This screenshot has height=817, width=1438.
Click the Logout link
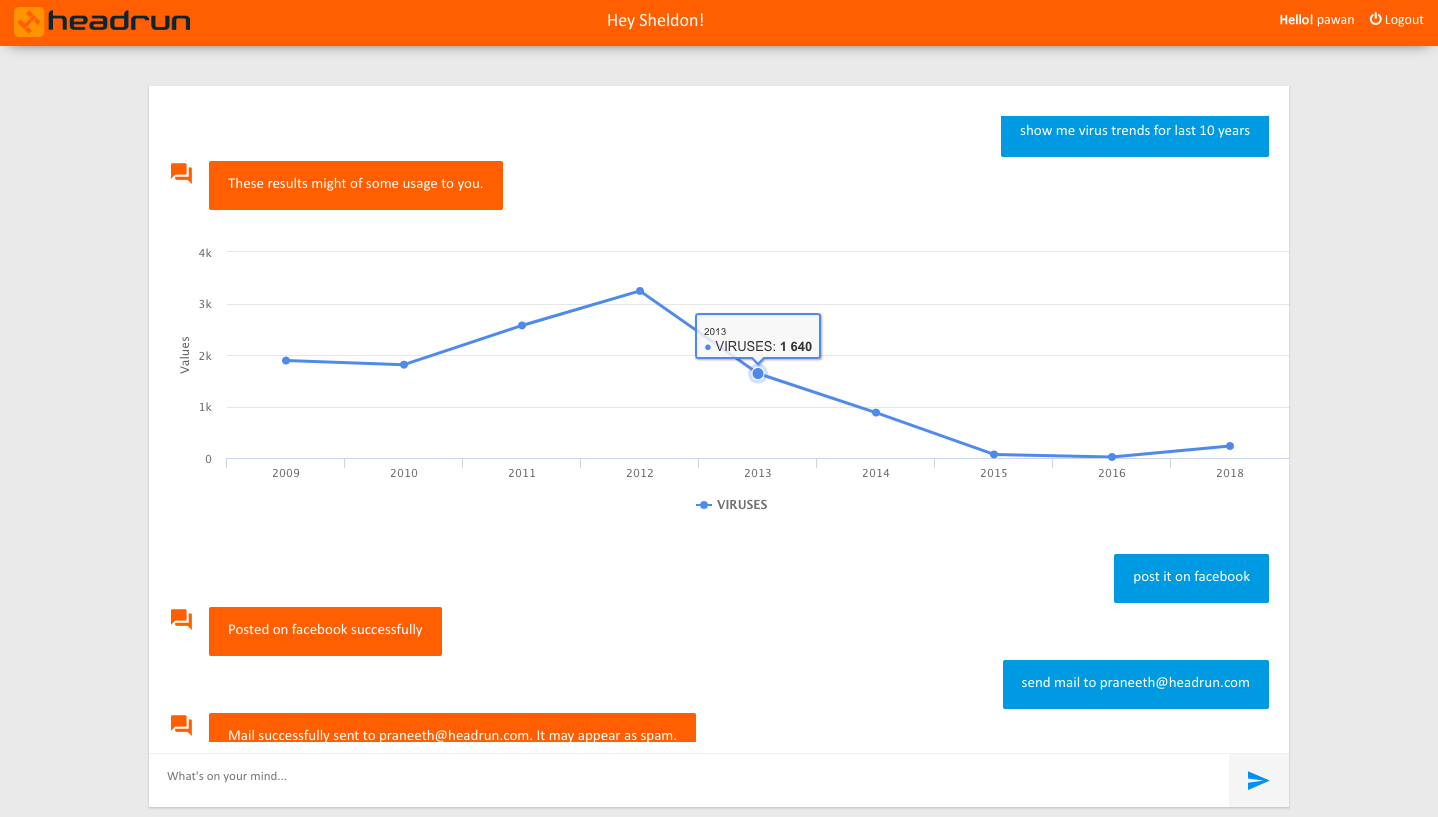(x=1397, y=19)
